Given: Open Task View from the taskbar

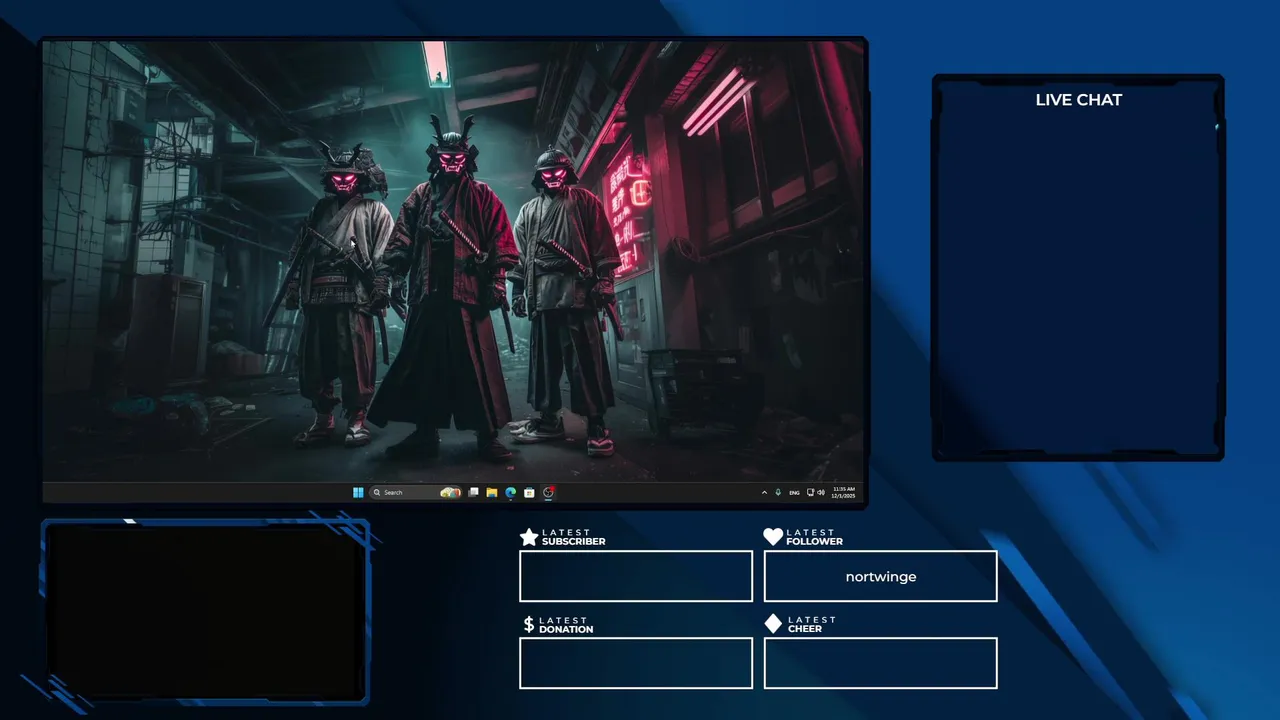Looking at the screenshot, I should pyautogui.click(x=474, y=492).
